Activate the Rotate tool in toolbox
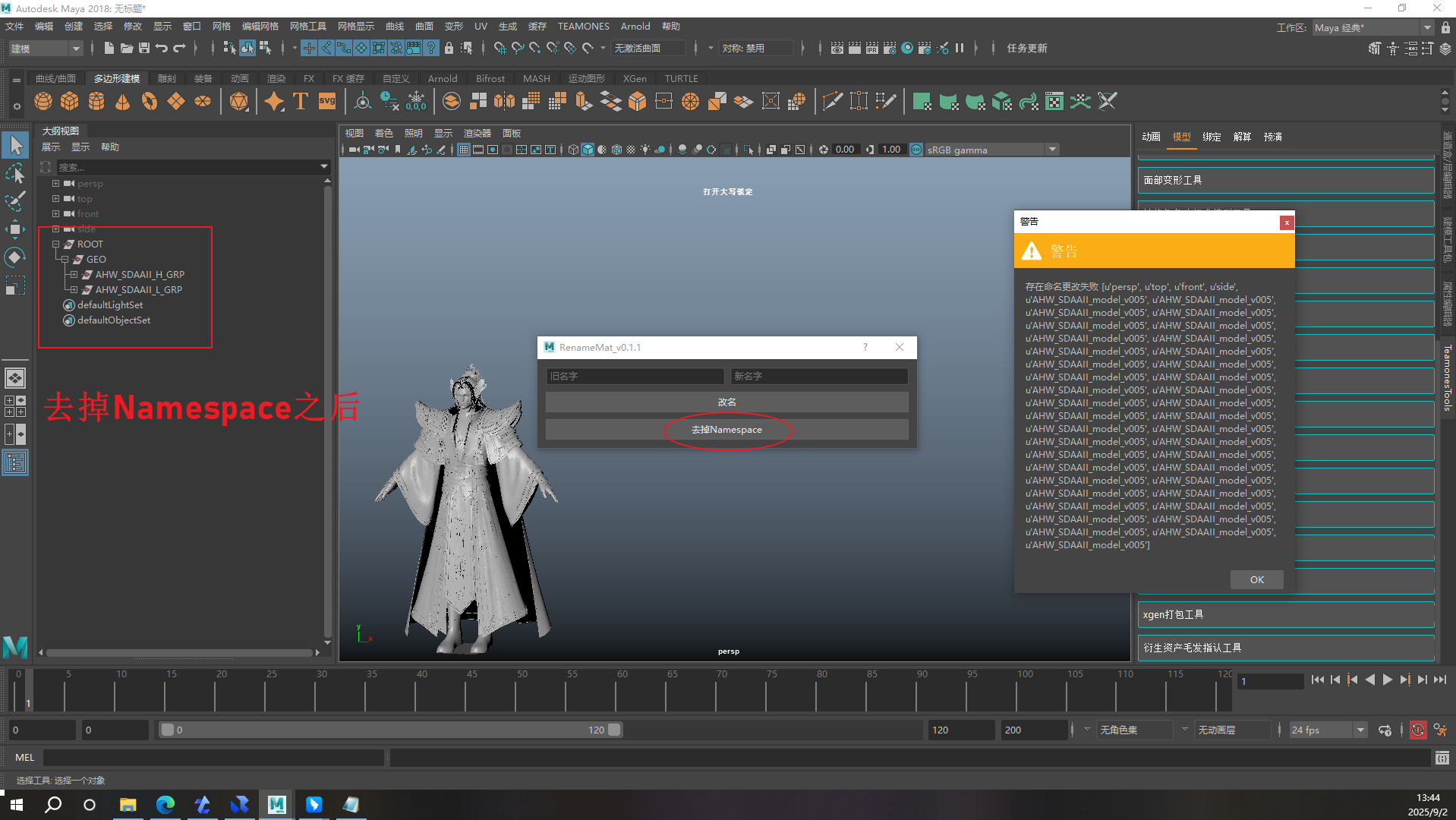Screen dimensions: 1456x820 click(14, 257)
